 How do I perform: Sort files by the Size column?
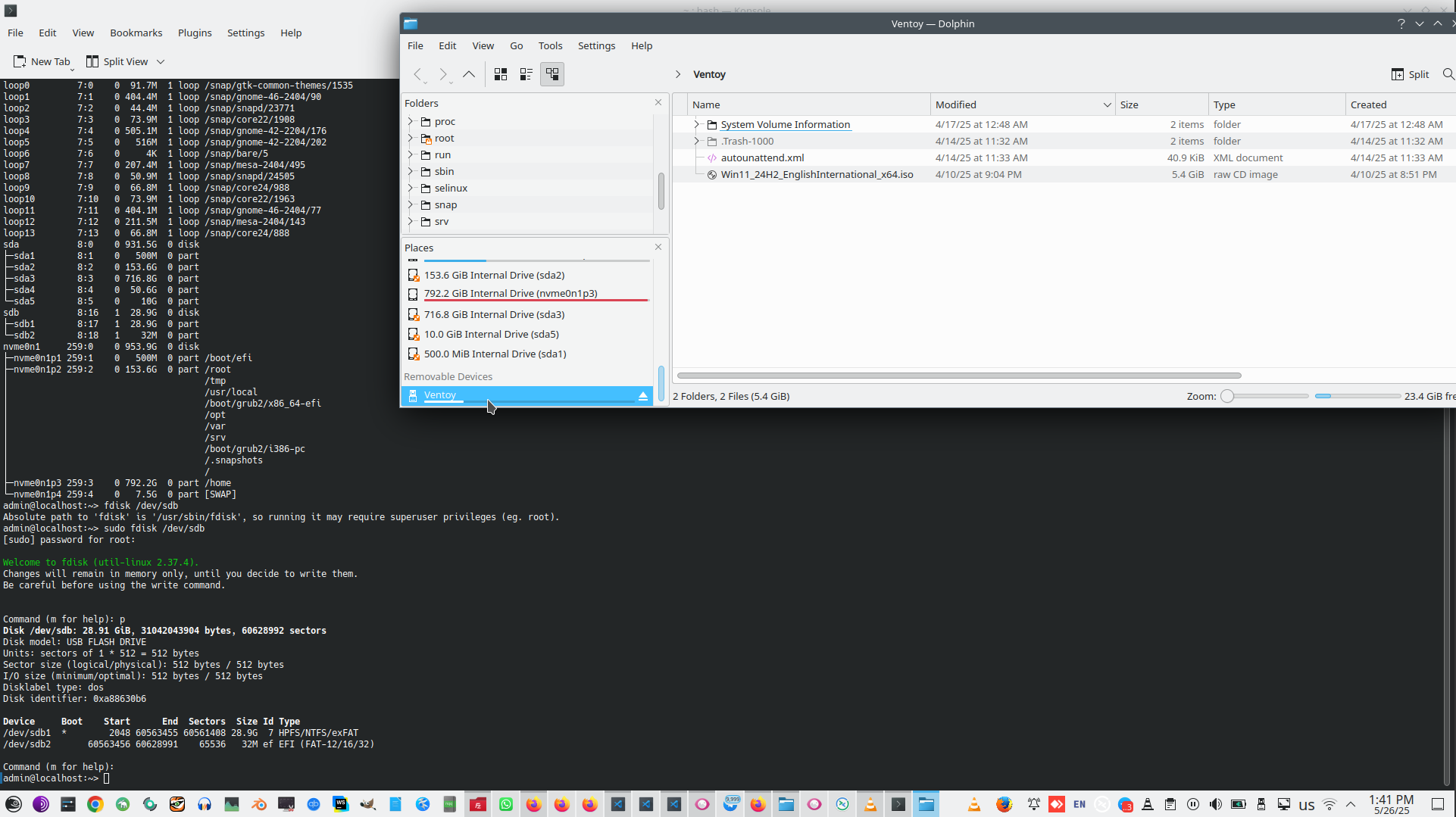(1162, 104)
